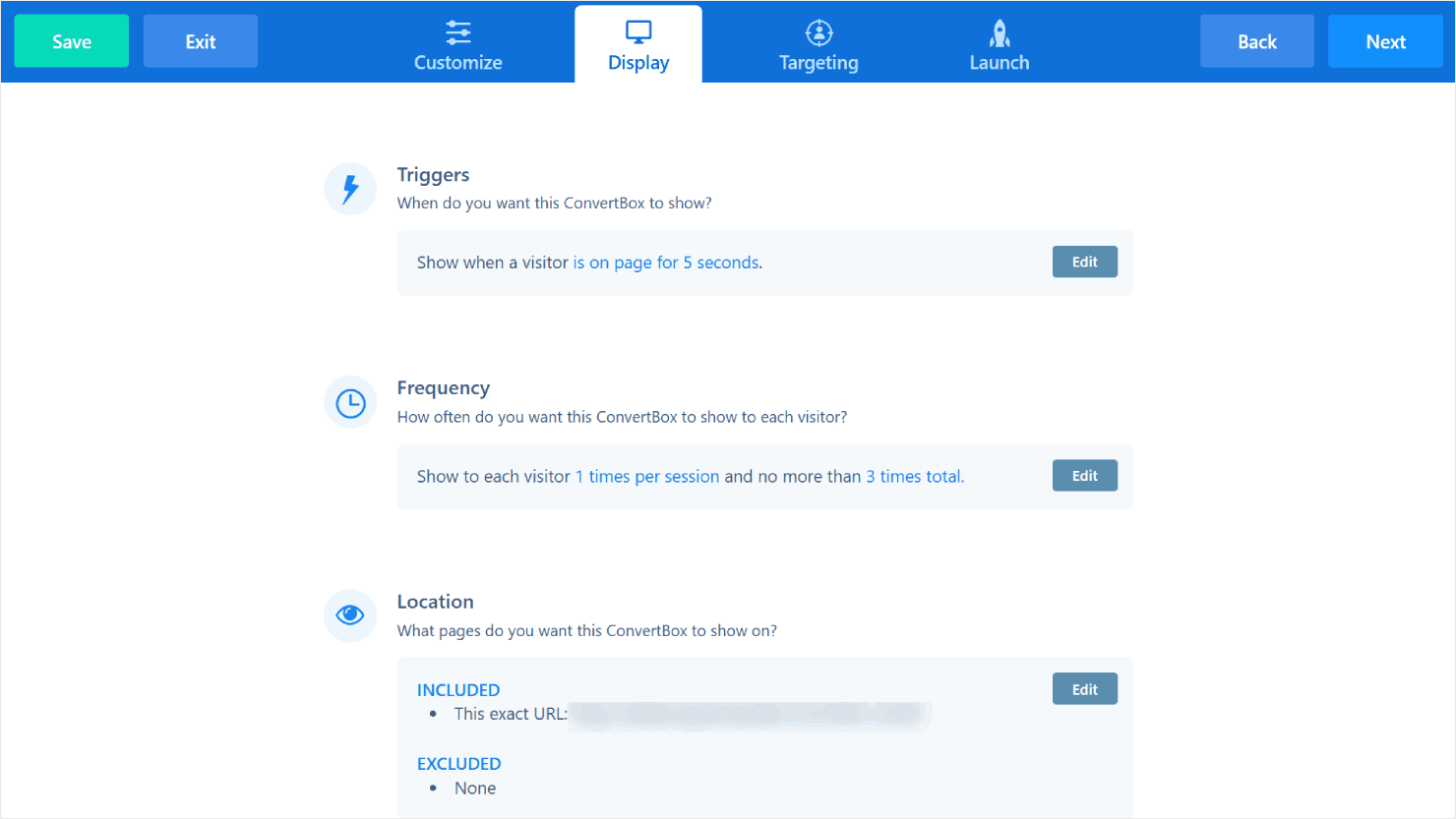1456x819 pixels.
Task: Click the monitor icon above Display
Action: 638,32
